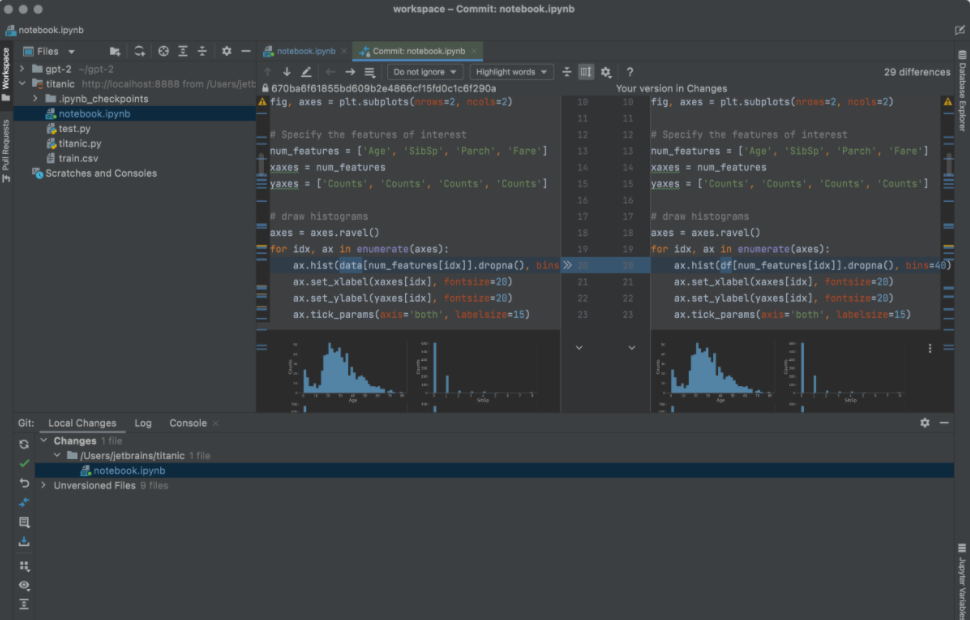Refresh the Git local changes list

tap(24, 444)
